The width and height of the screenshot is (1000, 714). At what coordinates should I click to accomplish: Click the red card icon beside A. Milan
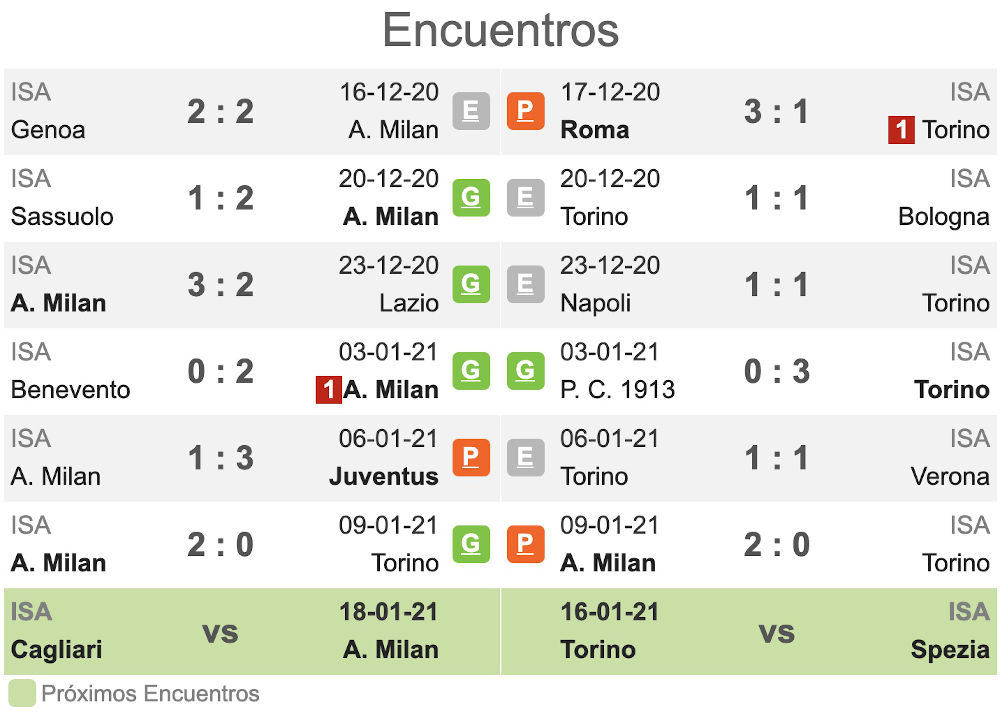tap(328, 390)
